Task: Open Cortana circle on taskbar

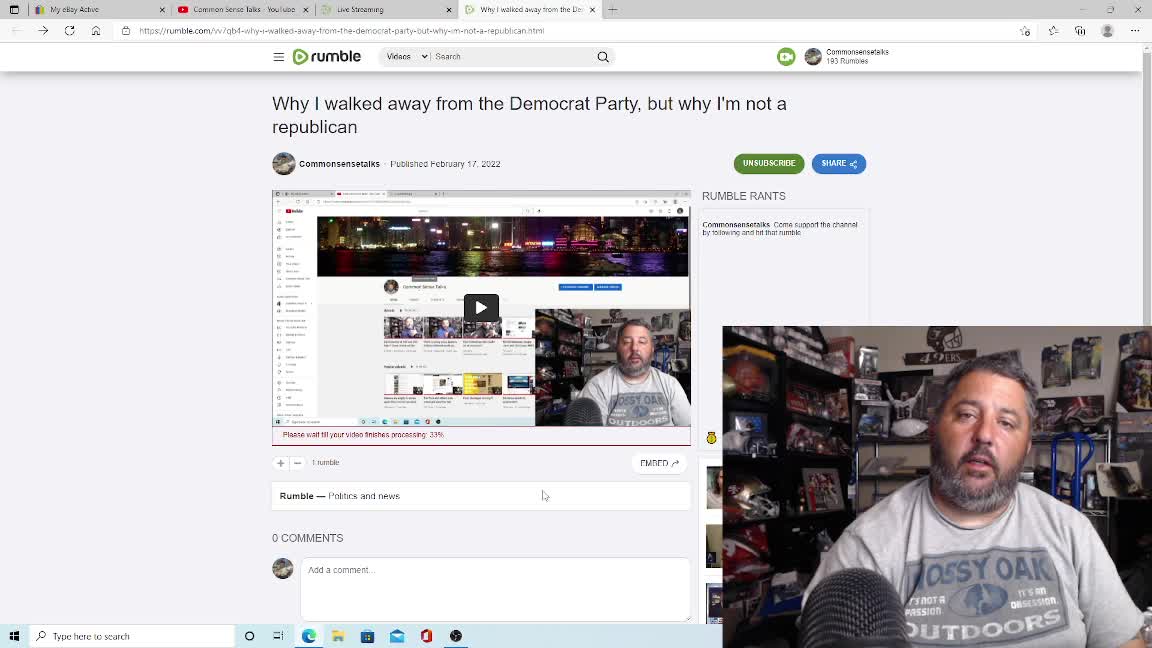Action: coord(249,636)
